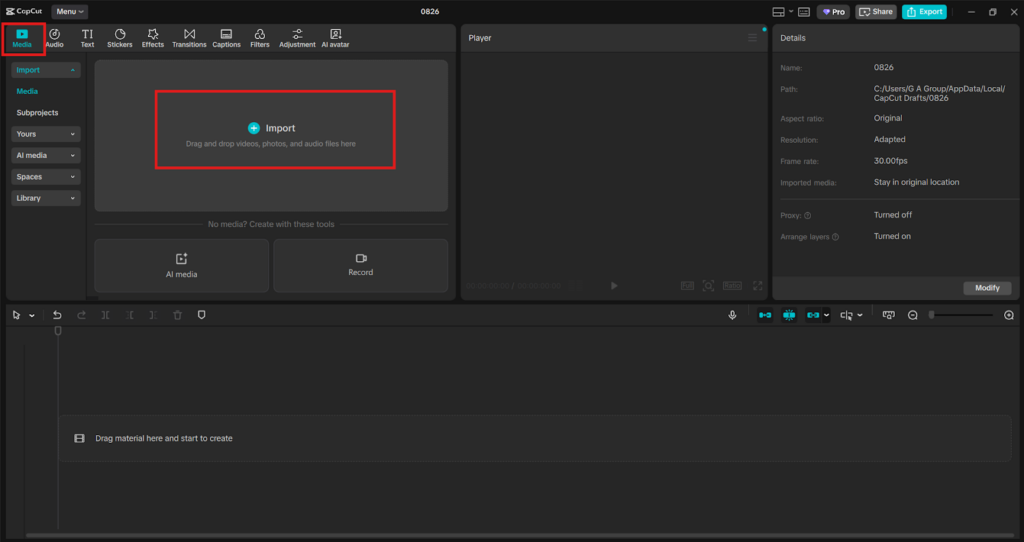
Task: Click the Modify button in Details
Action: [986, 288]
